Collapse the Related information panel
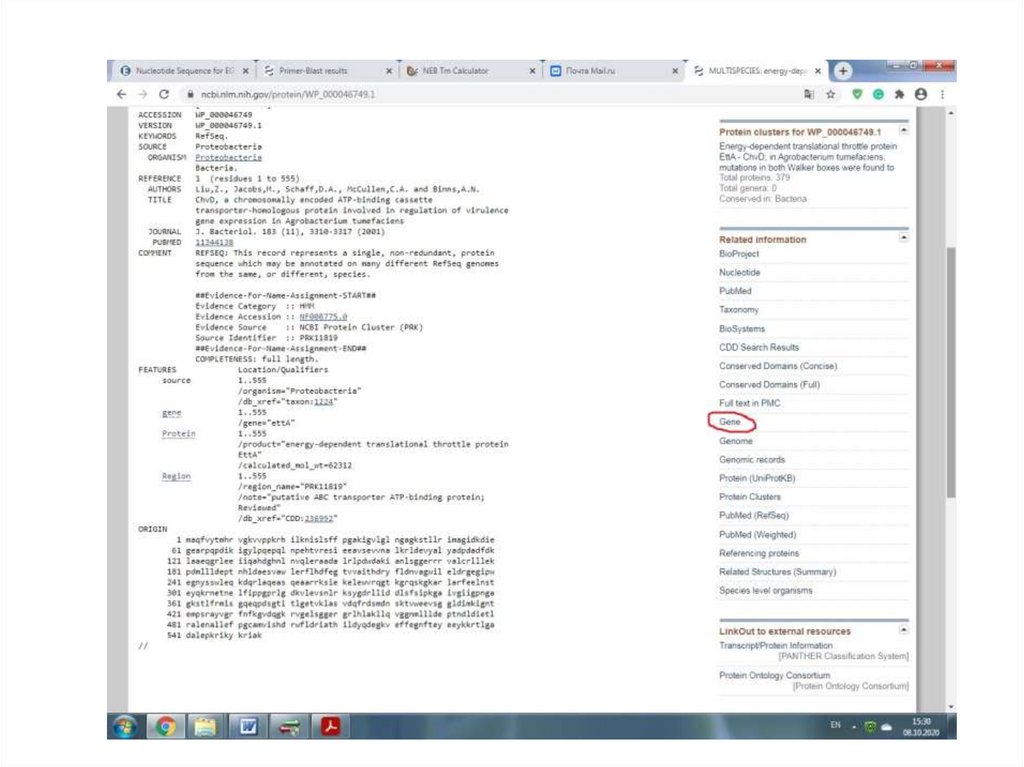Image resolution: width=1024 pixels, height=767 pixels. pyautogui.click(x=903, y=238)
